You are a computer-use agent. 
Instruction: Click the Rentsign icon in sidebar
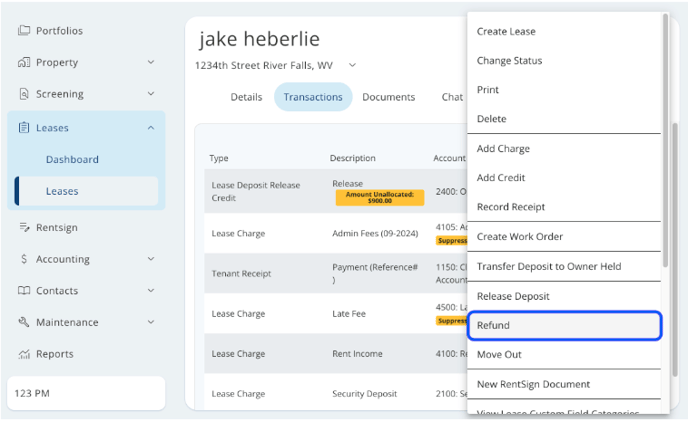pyautogui.click(x=24, y=228)
